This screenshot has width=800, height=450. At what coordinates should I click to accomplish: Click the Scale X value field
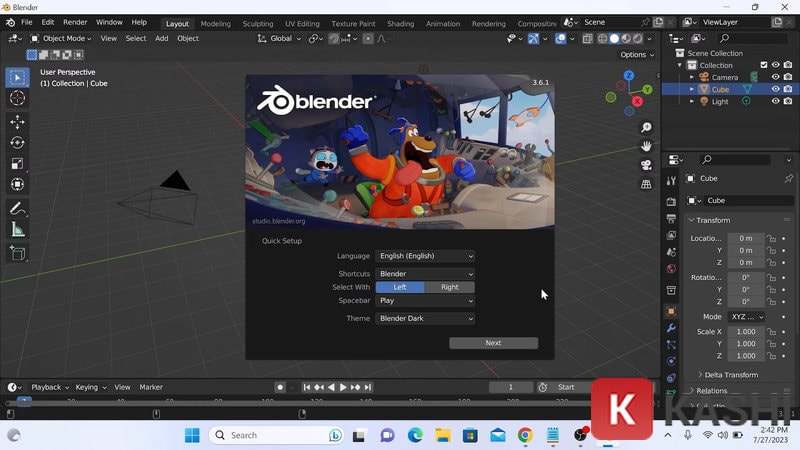click(746, 332)
